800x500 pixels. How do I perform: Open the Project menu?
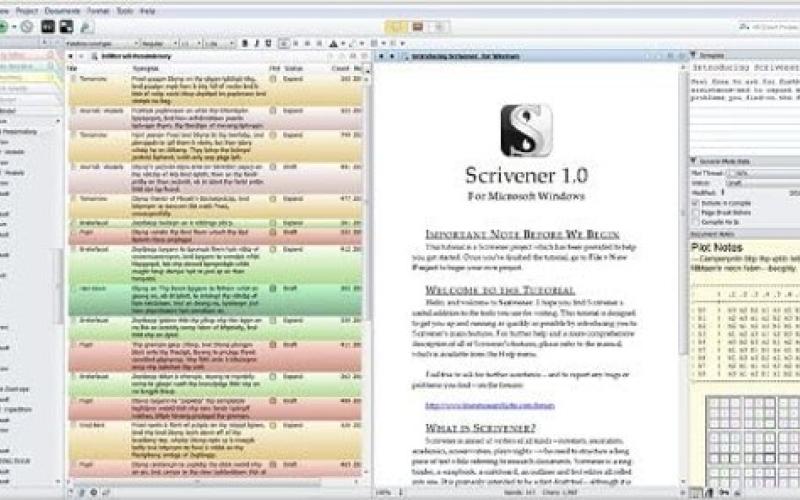point(27,11)
